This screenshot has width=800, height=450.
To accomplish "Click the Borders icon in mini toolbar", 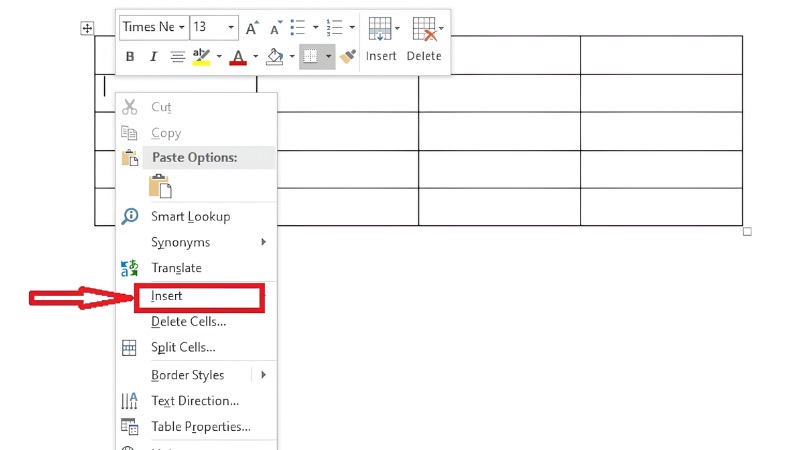I will (x=310, y=57).
